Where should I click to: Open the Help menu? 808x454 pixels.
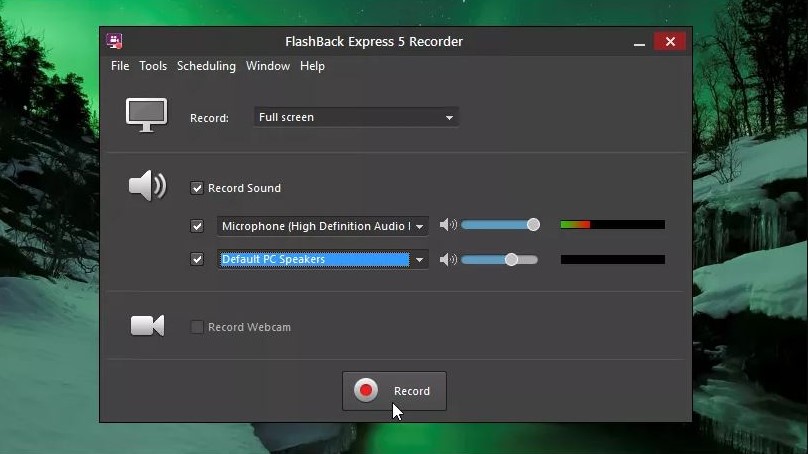point(312,66)
